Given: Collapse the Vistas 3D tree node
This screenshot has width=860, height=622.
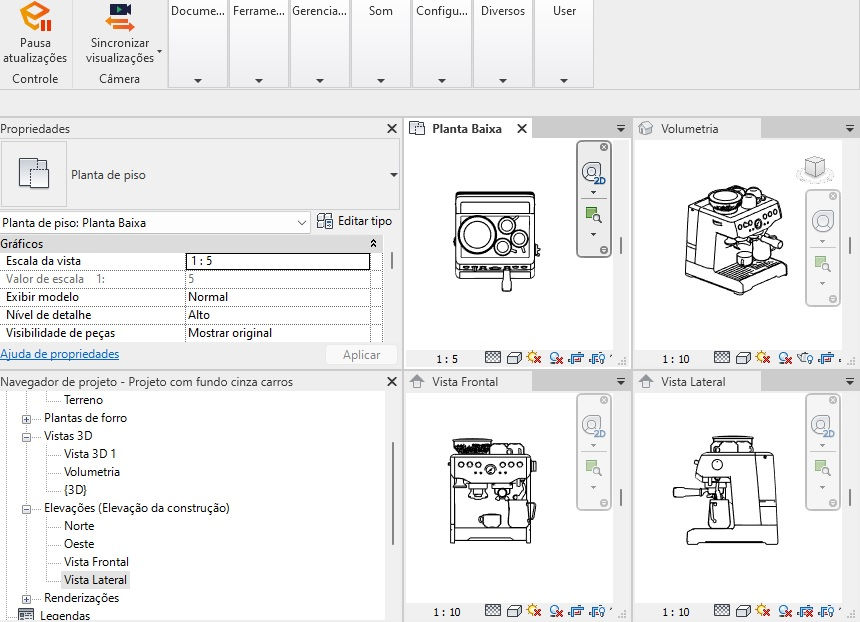Looking at the screenshot, I should pyautogui.click(x=26, y=437).
